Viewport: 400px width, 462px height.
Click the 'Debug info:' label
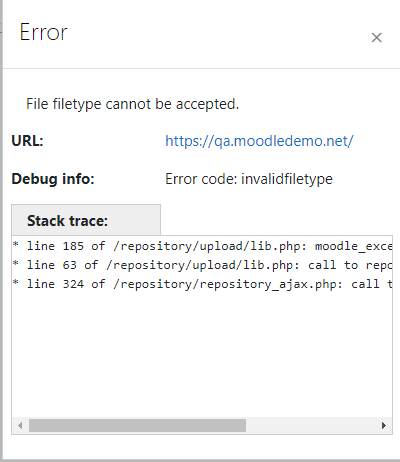[53, 179]
